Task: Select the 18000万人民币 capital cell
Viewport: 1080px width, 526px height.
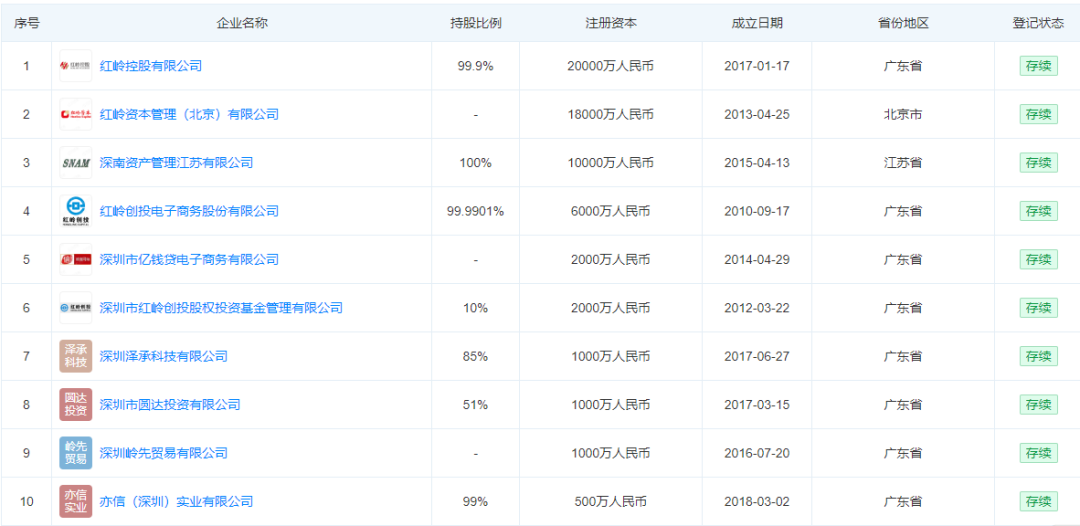Action: pos(611,114)
